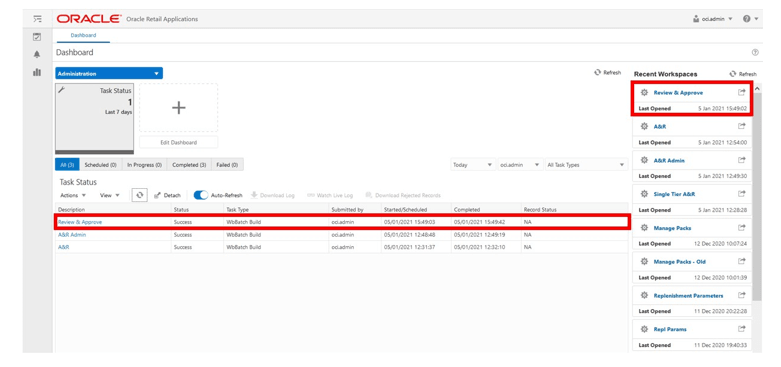
Task: Open A&R link in task table
Action: [63, 247]
